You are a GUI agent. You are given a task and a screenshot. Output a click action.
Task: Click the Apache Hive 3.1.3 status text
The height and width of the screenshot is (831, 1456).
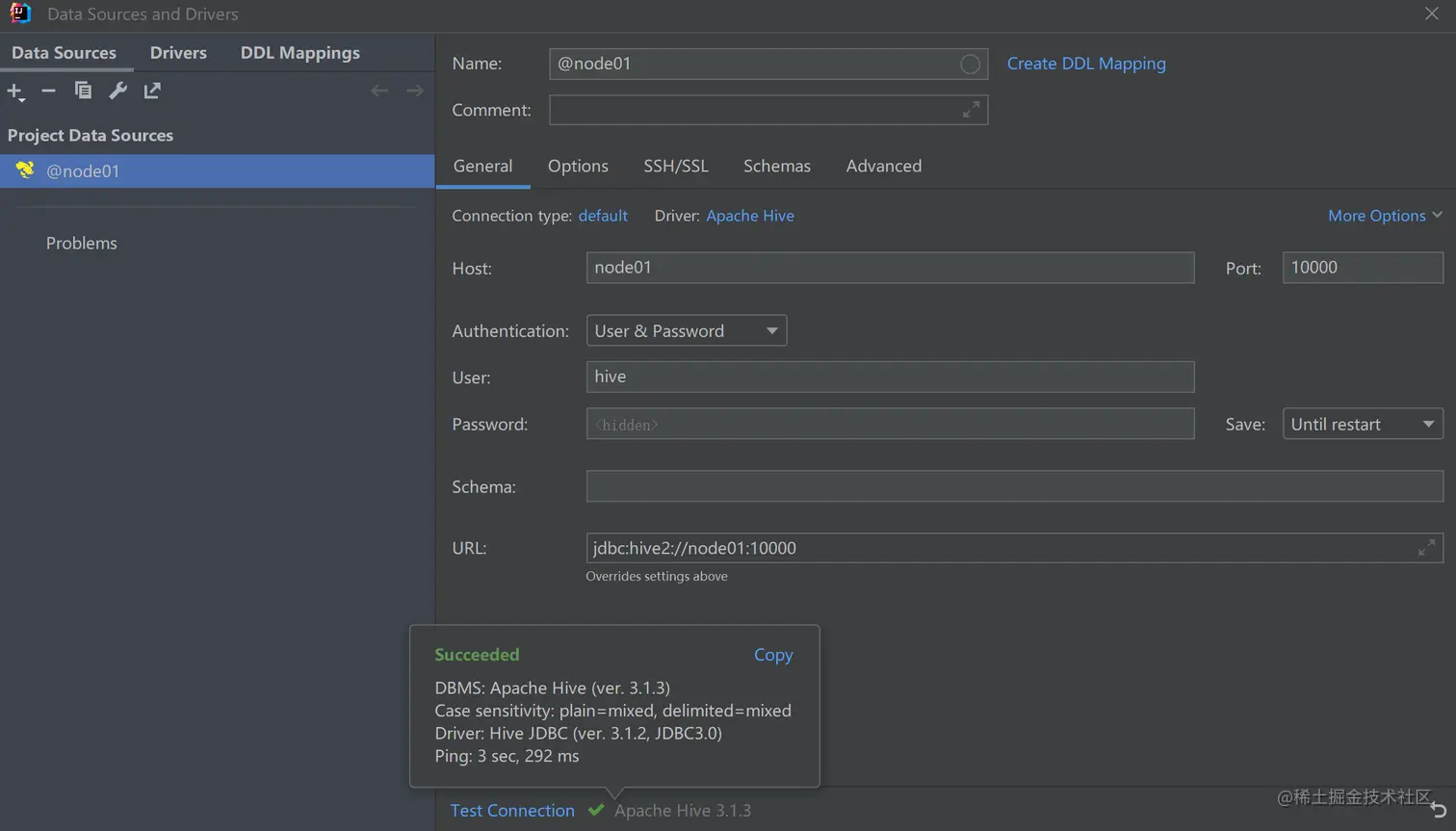click(x=683, y=810)
